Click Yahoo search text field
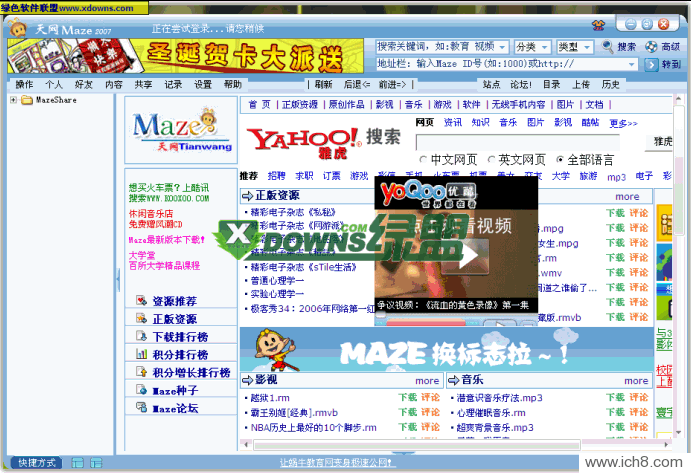 tap(517, 142)
